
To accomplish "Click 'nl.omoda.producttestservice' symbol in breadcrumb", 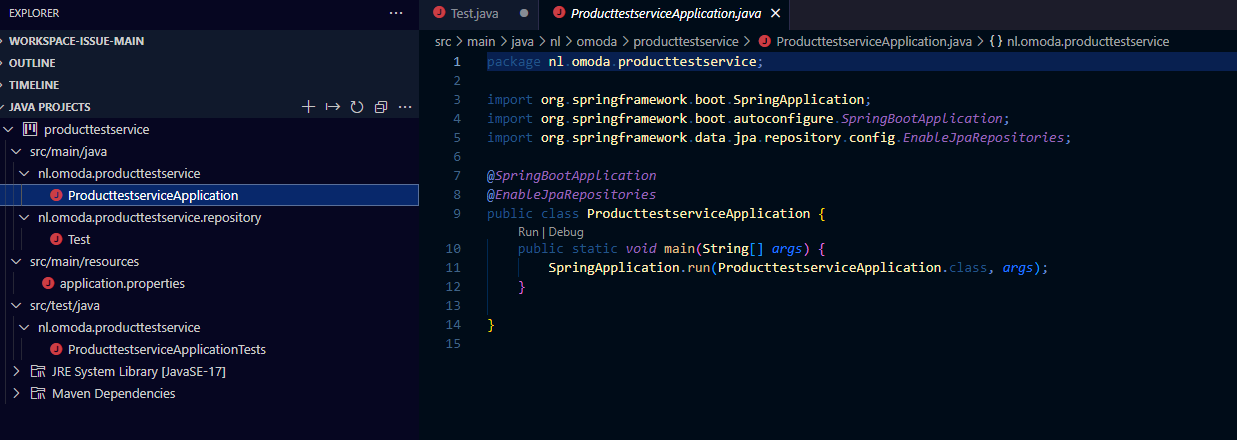I will point(1088,41).
